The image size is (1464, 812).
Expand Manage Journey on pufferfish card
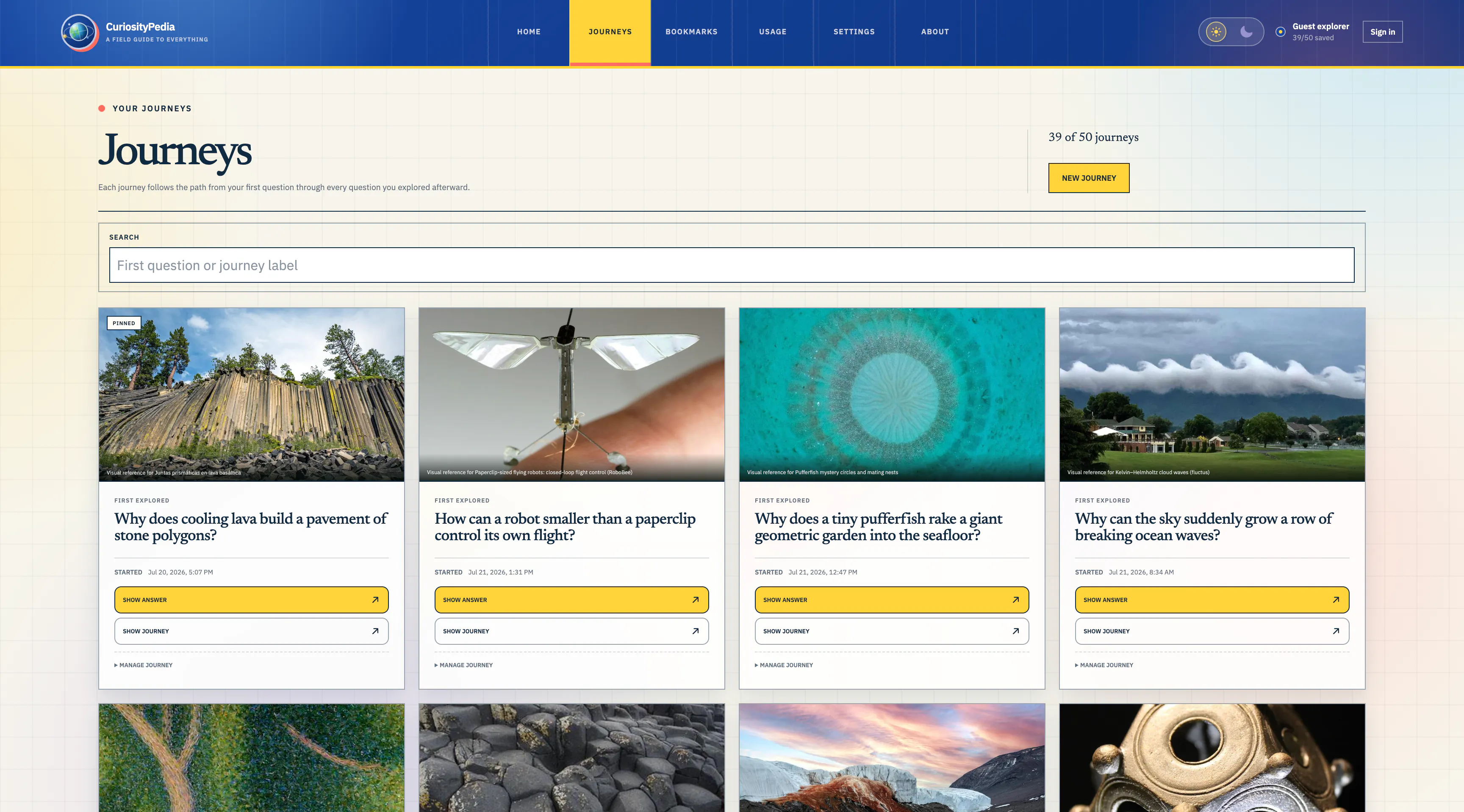tap(784, 665)
